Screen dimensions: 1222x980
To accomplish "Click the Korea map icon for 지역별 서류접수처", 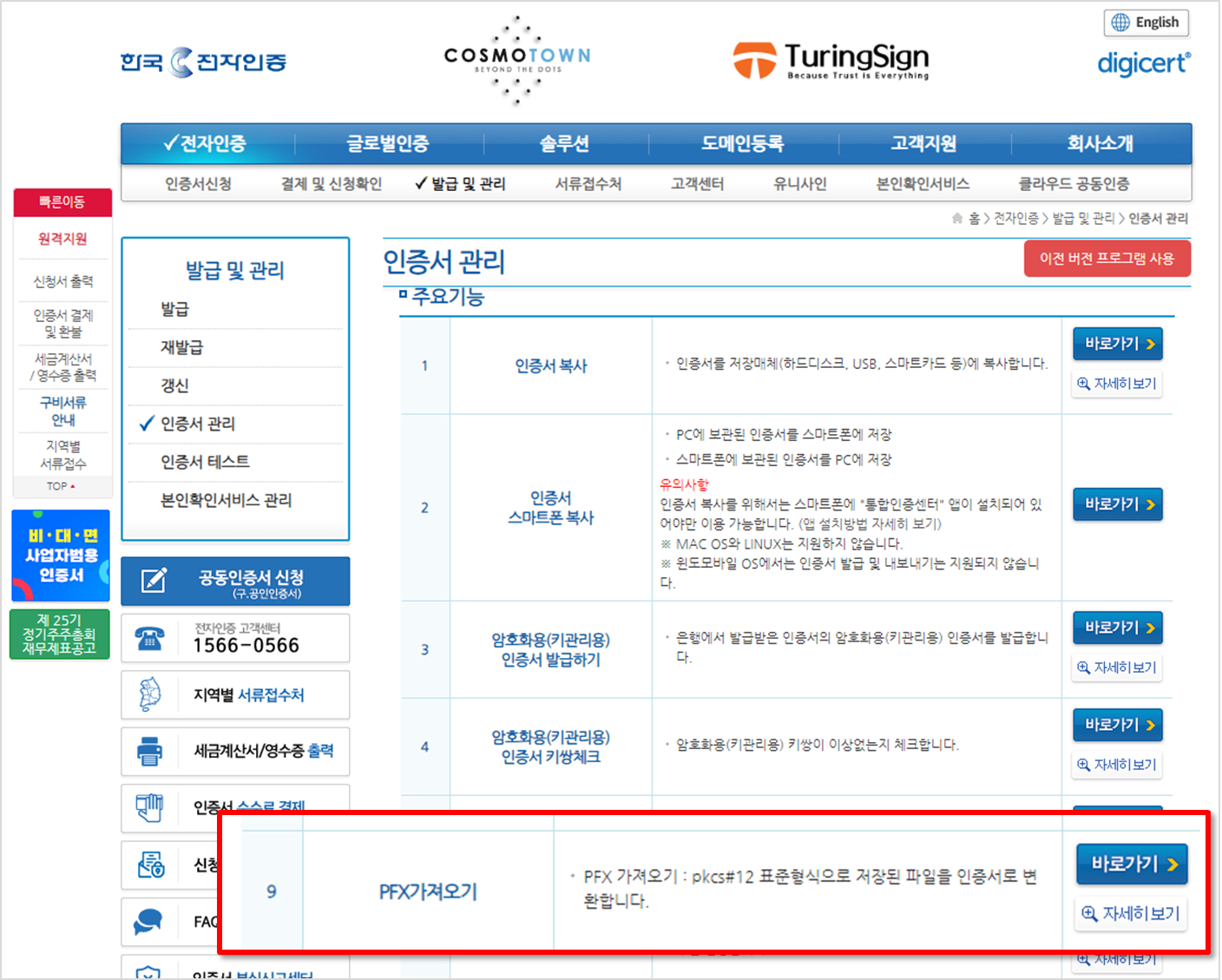I will (150, 694).
